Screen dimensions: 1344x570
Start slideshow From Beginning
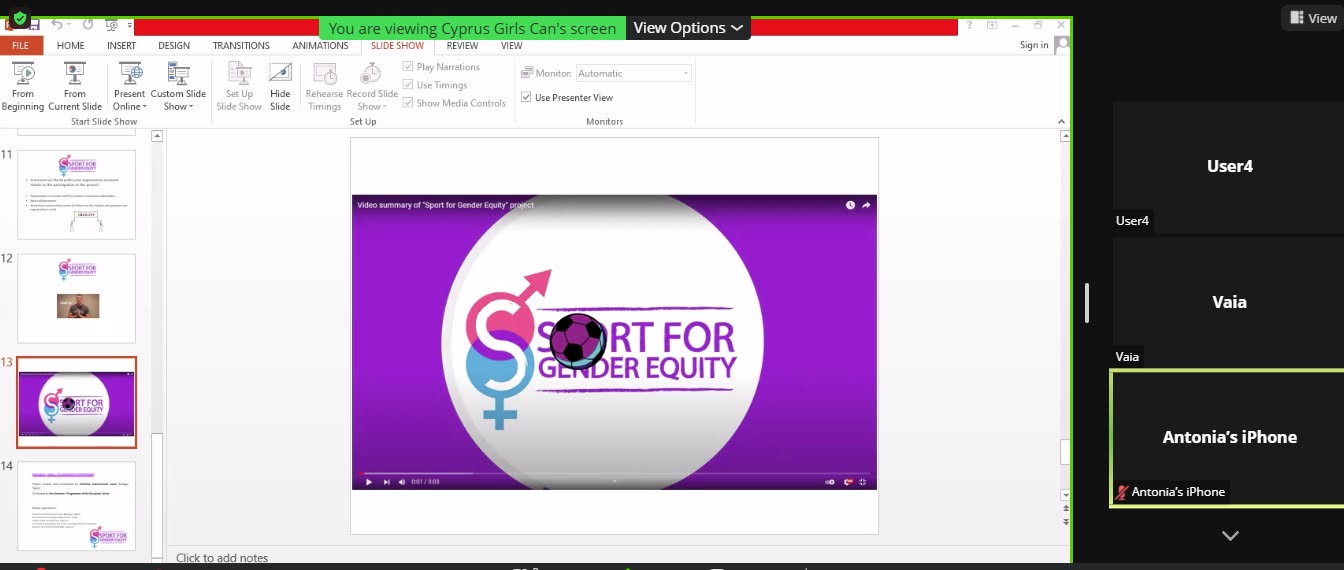[x=22, y=86]
